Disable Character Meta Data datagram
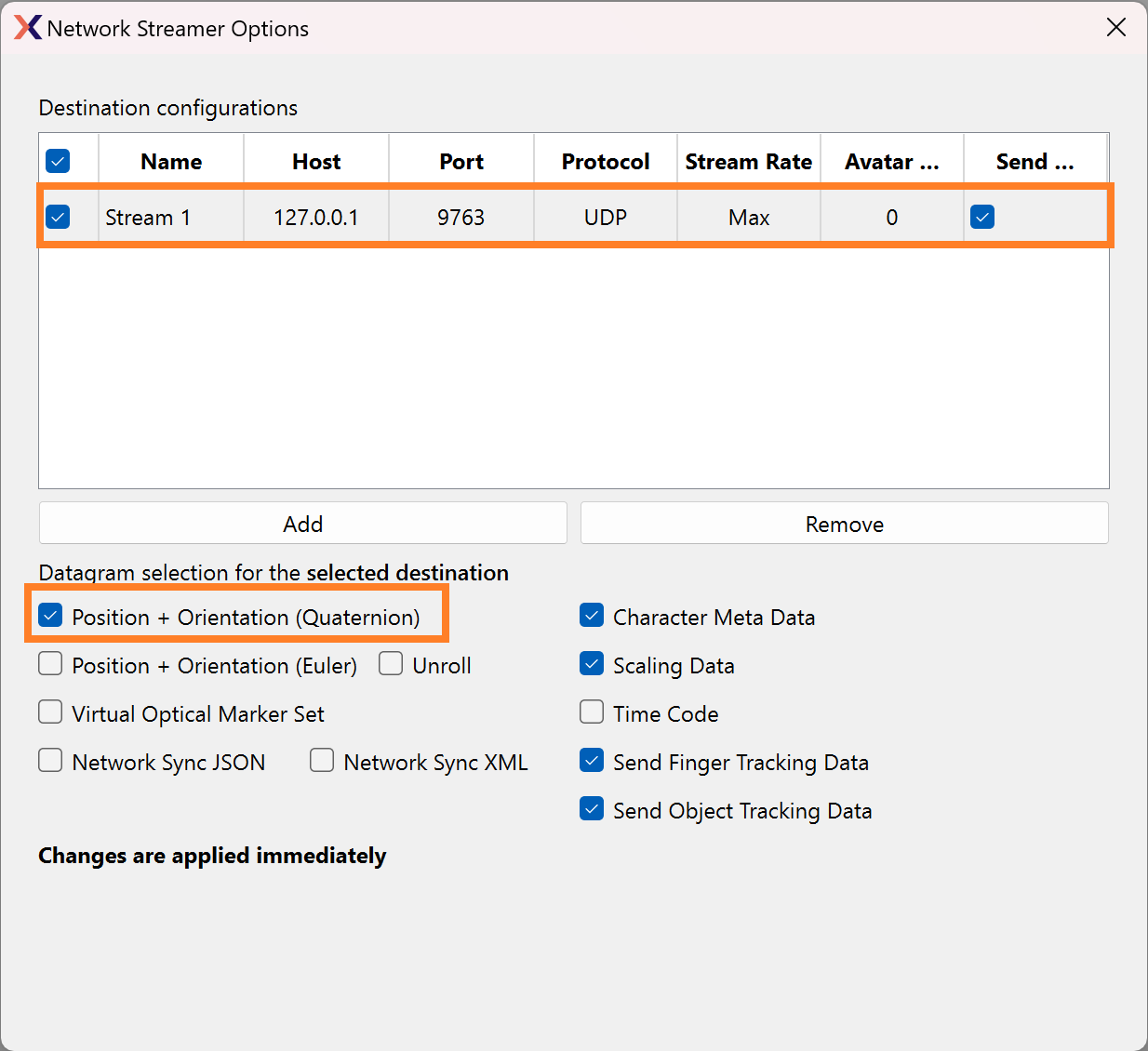This screenshot has width=1148, height=1051. (x=592, y=616)
